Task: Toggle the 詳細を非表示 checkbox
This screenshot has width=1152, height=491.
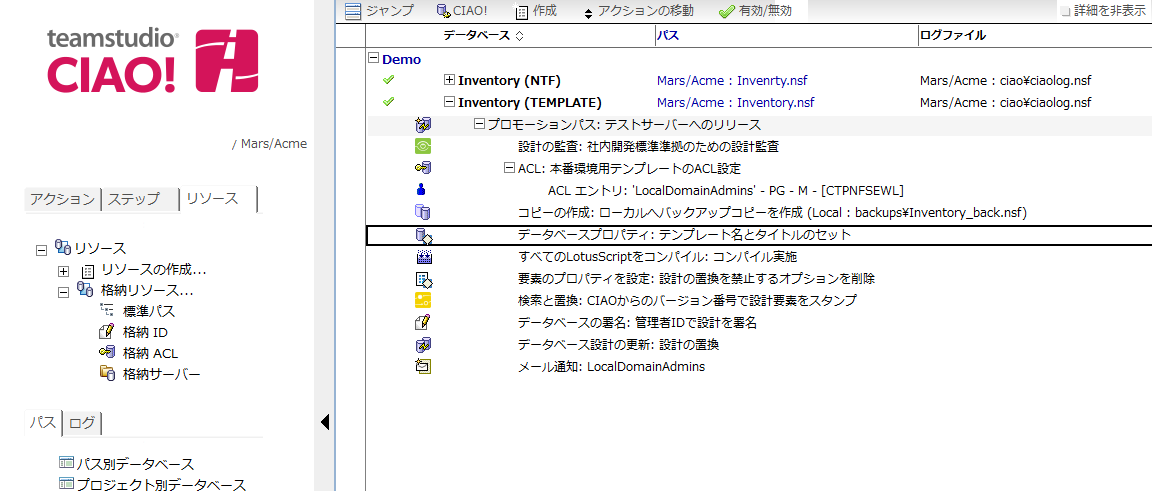Action: (1065, 11)
